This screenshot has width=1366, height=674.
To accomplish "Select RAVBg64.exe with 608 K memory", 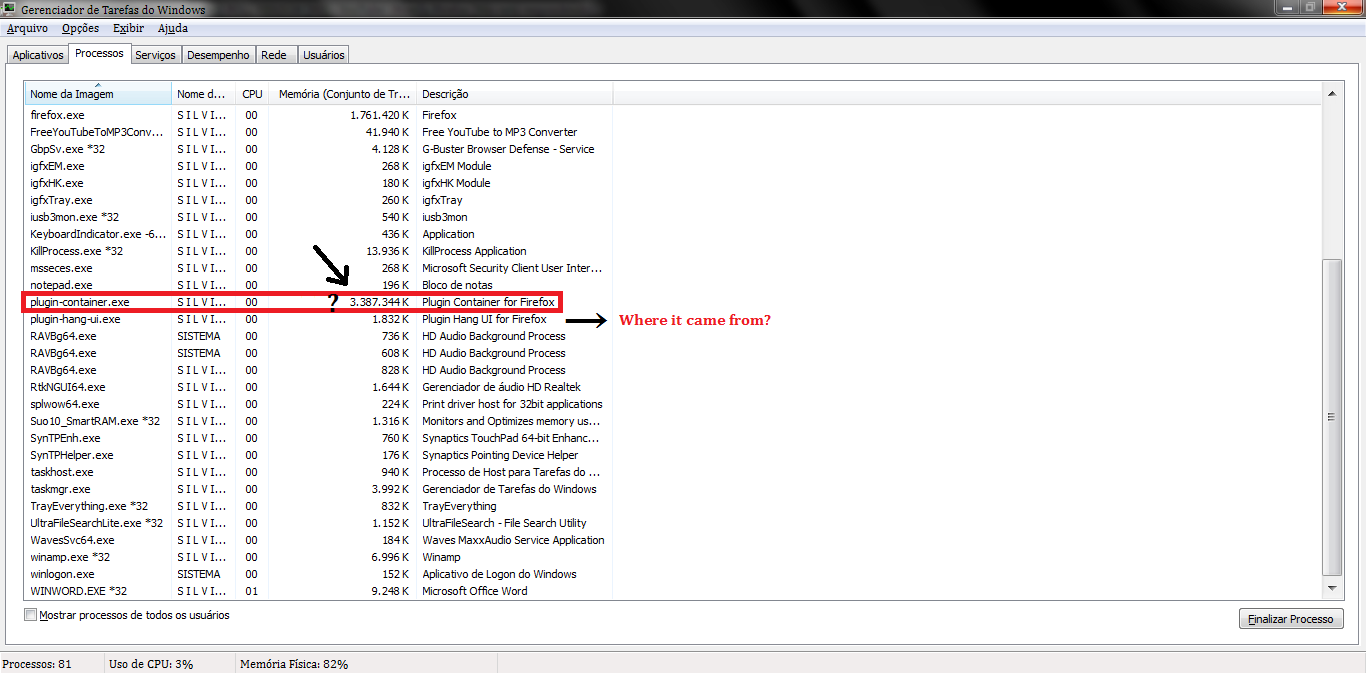I will pyautogui.click(x=319, y=353).
